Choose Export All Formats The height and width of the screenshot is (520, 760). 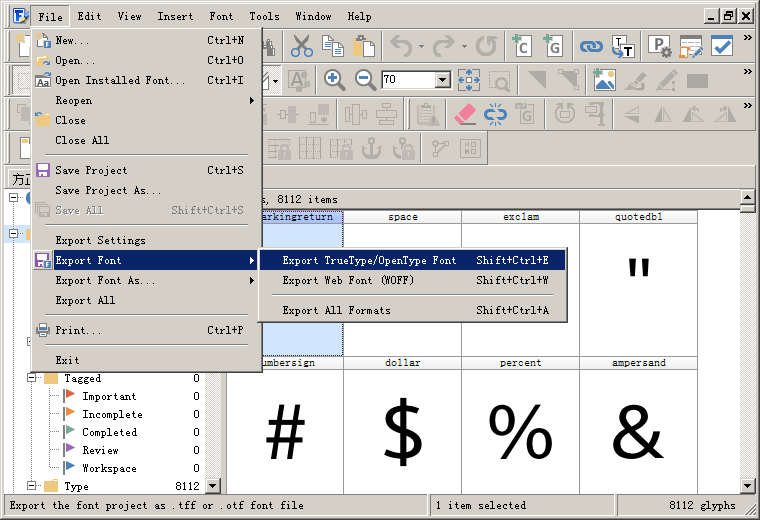[412, 310]
